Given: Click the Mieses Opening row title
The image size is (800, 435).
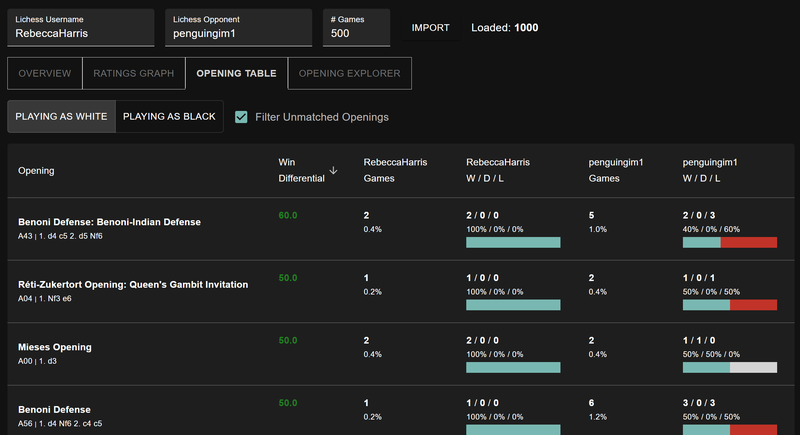Looking at the screenshot, I should pyautogui.click(x=55, y=347).
